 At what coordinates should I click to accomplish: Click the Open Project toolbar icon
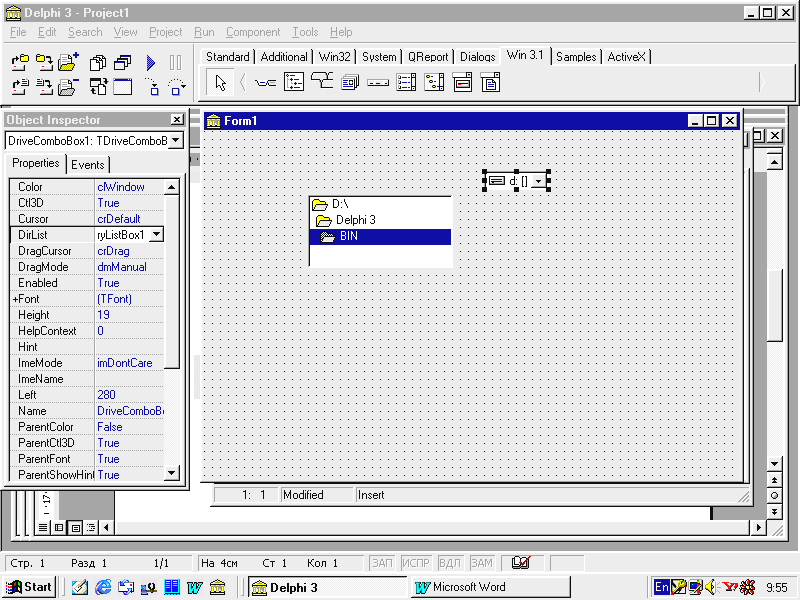pos(20,63)
